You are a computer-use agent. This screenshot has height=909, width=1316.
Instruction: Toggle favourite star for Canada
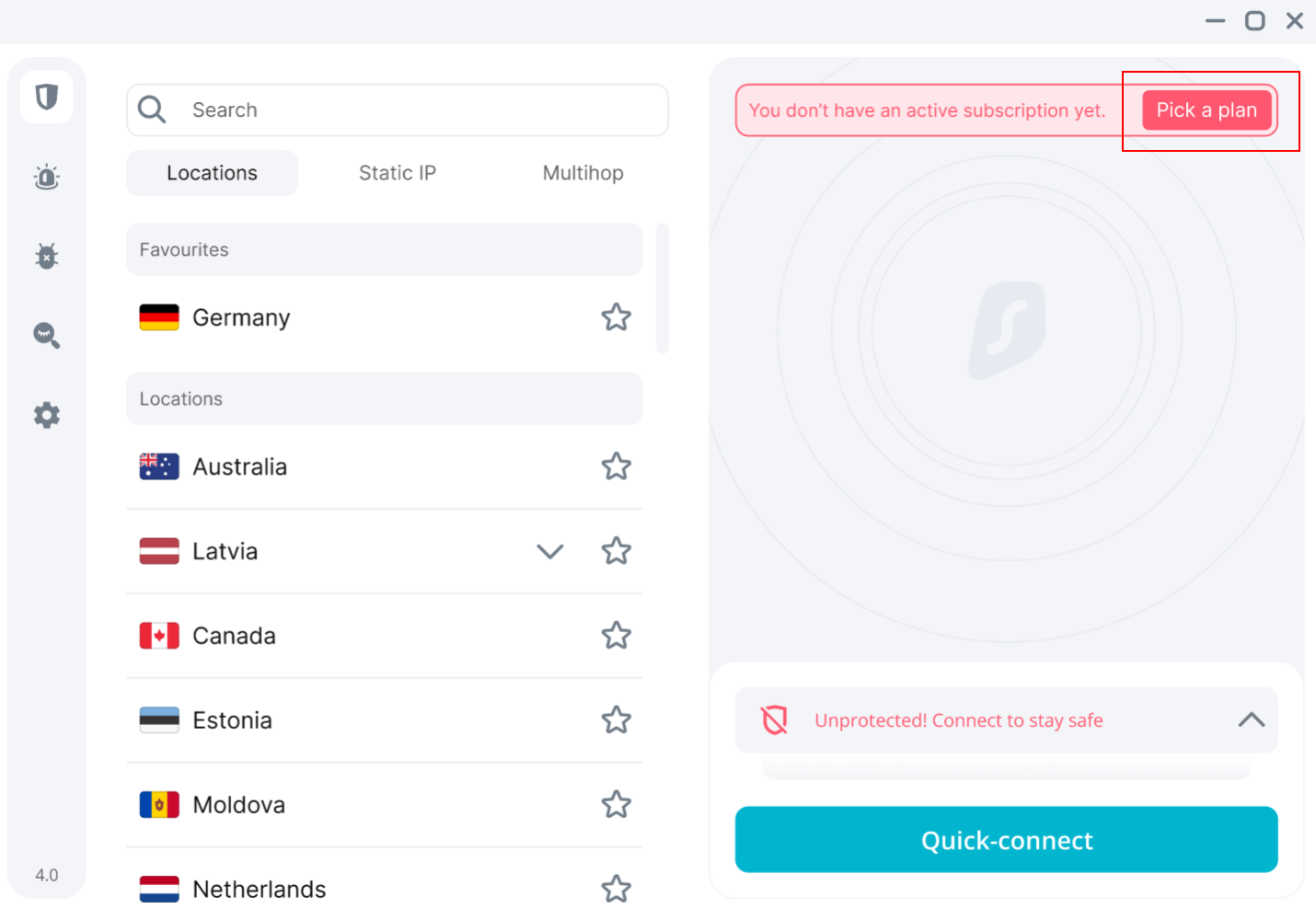coord(616,636)
